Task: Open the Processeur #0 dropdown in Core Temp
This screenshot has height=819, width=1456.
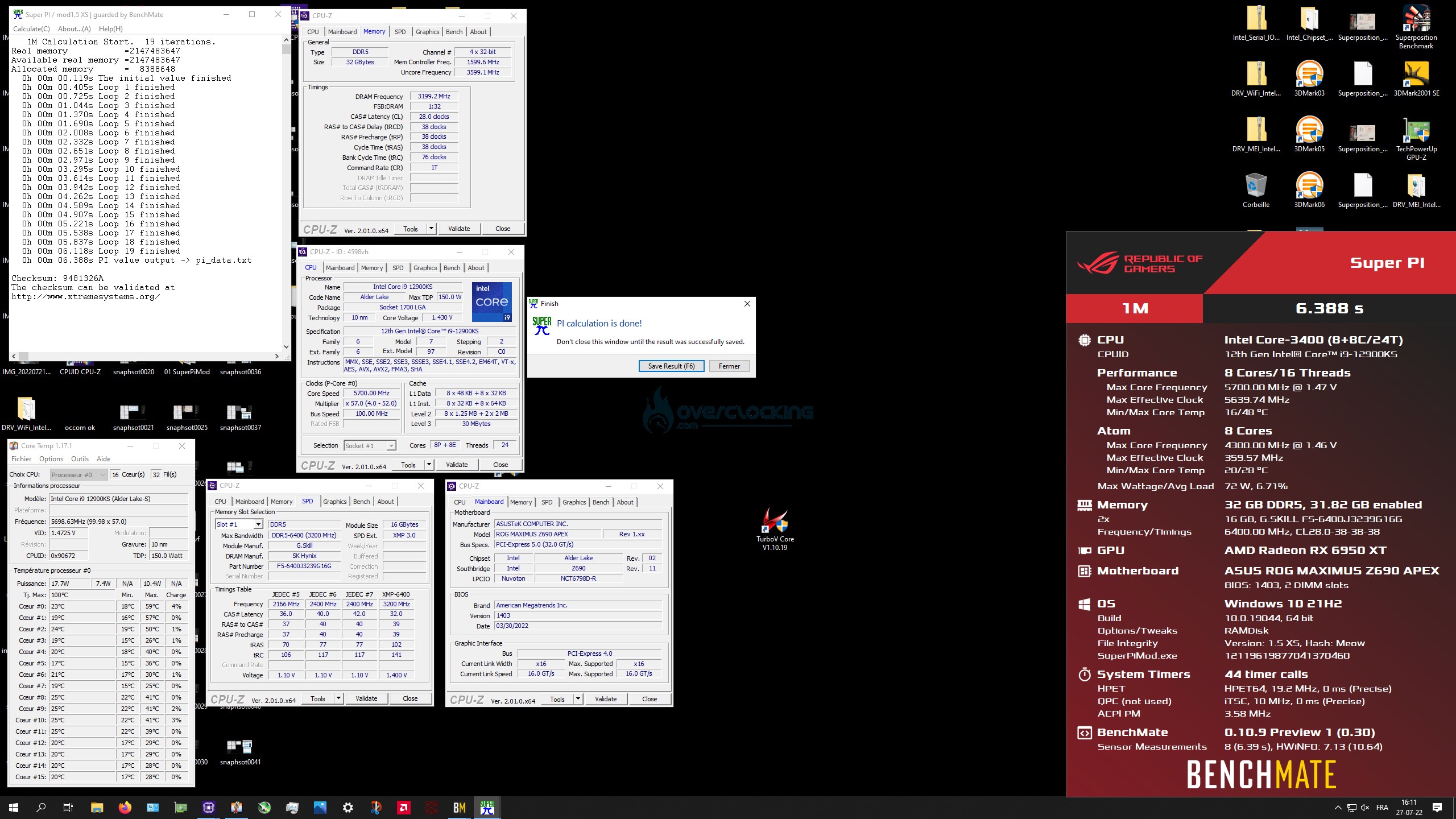Action: pos(78,475)
